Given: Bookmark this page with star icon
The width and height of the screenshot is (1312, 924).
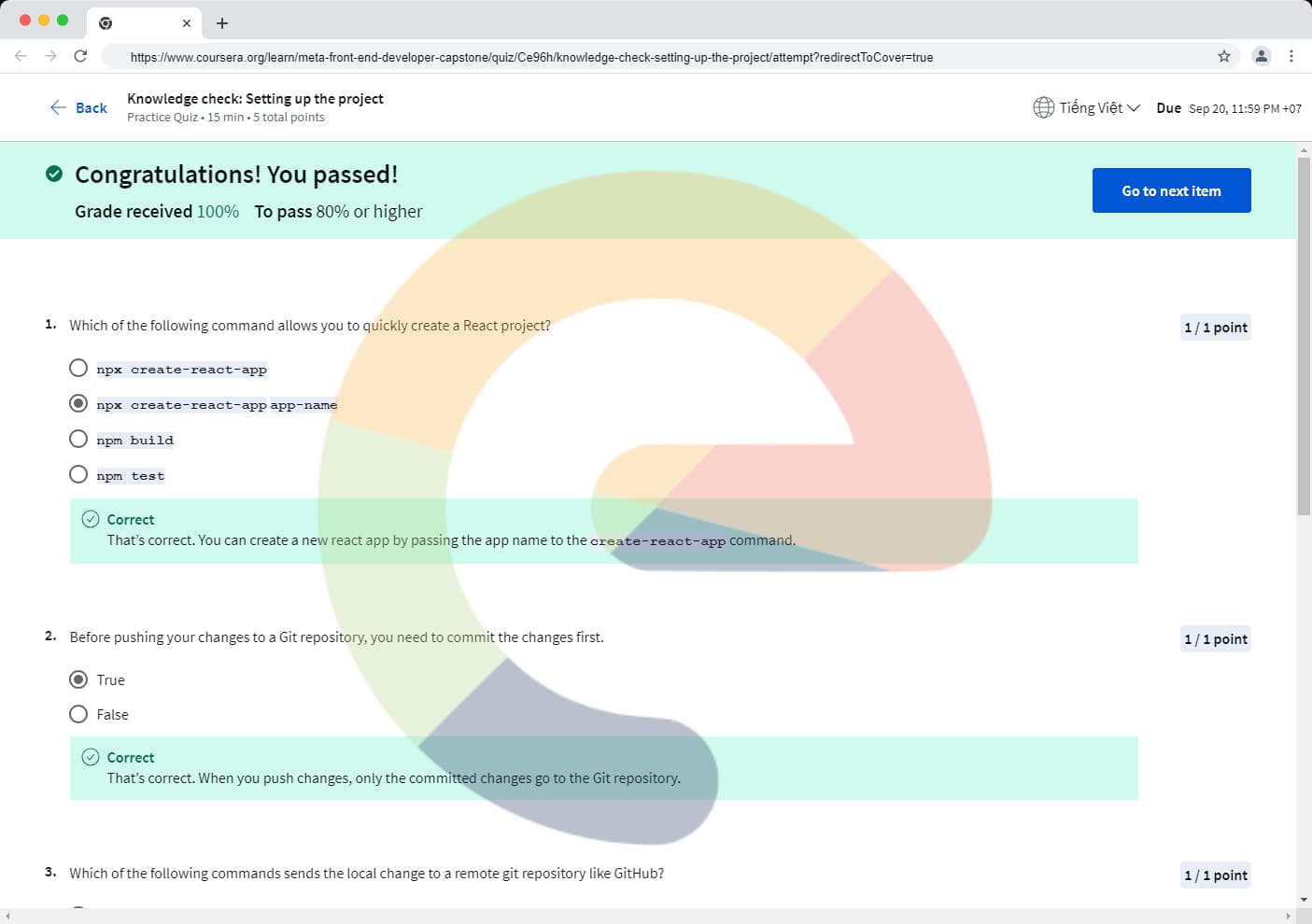Looking at the screenshot, I should pos(1223,56).
